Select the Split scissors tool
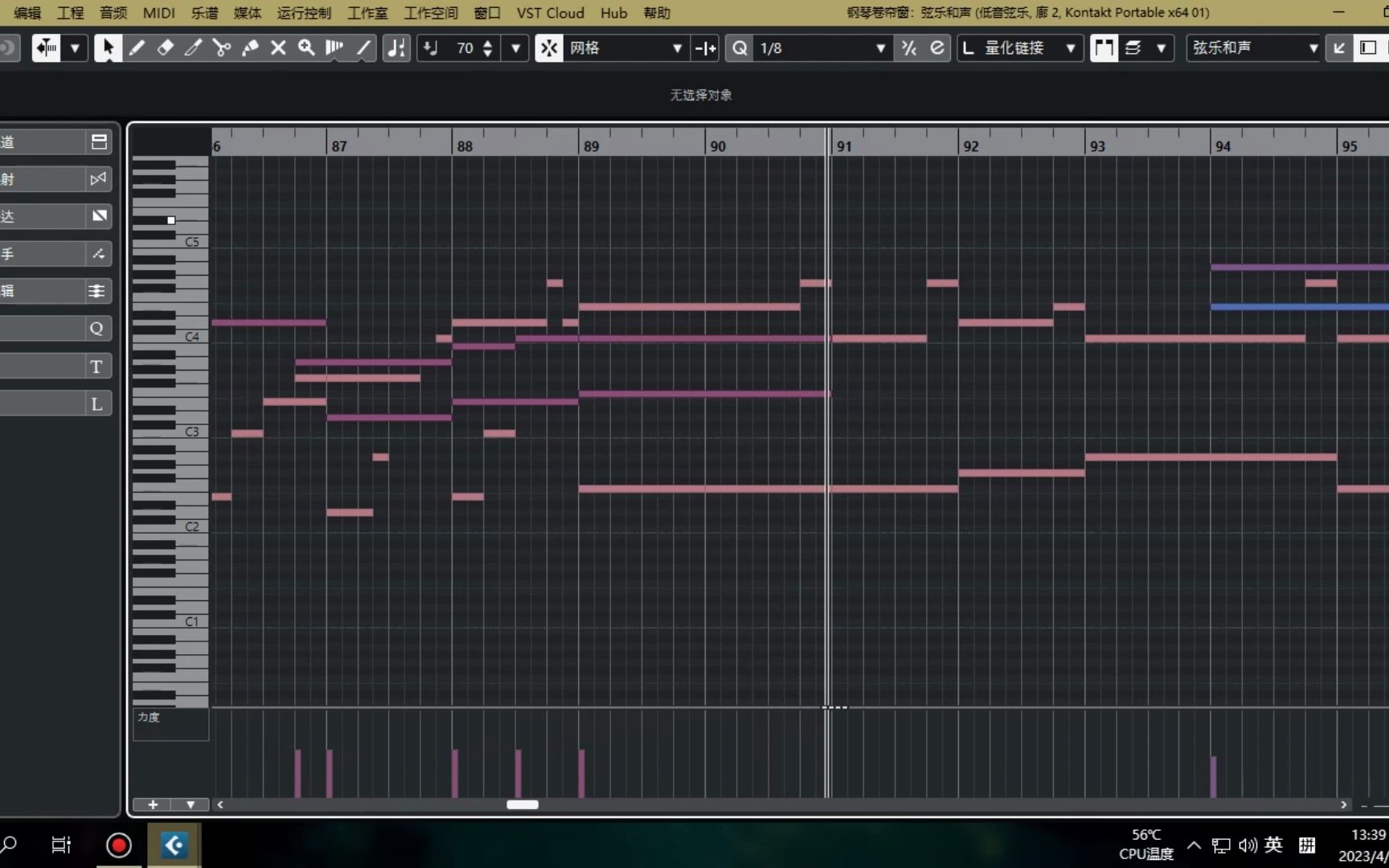Viewport: 1389px width, 868px height. coord(222,48)
